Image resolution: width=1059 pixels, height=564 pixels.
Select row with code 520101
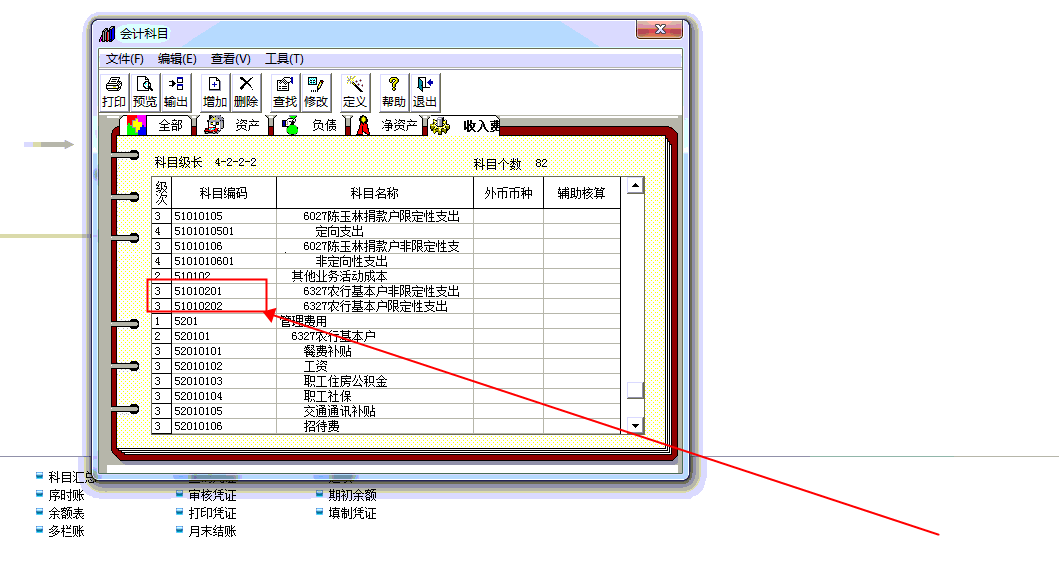click(386, 336)
